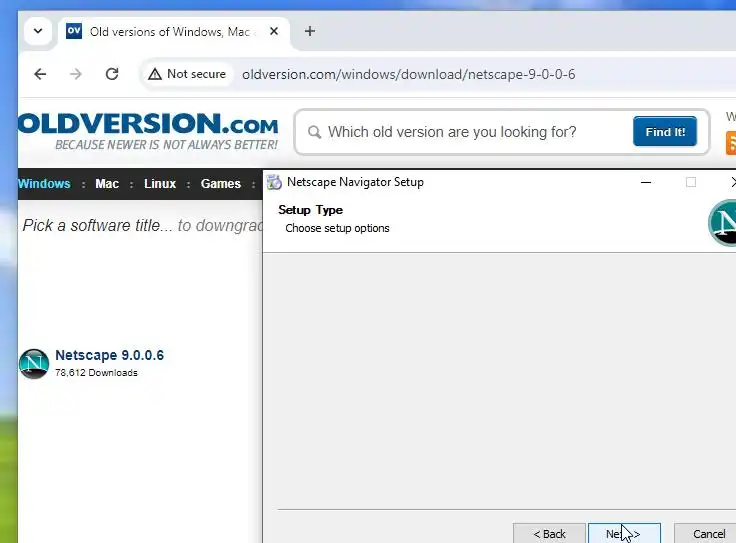Click the Find It! button
Viewport: 736px width, 543px height.
tap(665, 131)
